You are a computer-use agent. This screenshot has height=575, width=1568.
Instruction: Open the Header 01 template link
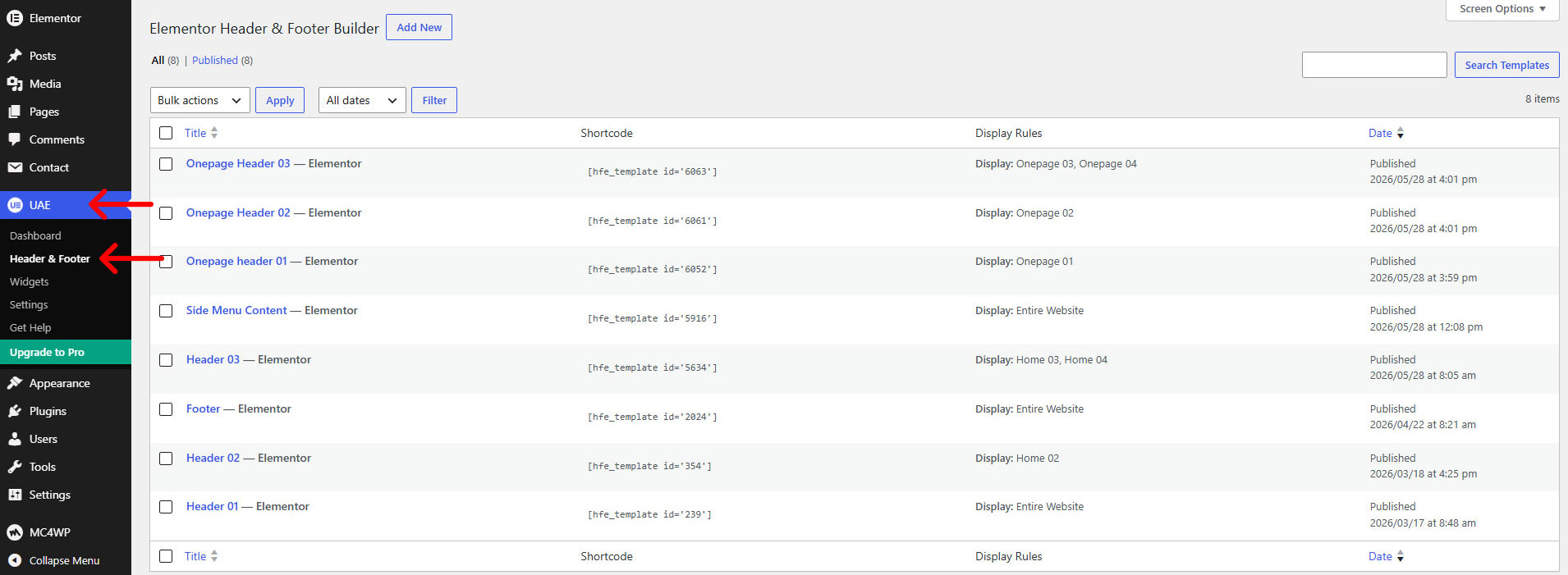tap(212, 506)
